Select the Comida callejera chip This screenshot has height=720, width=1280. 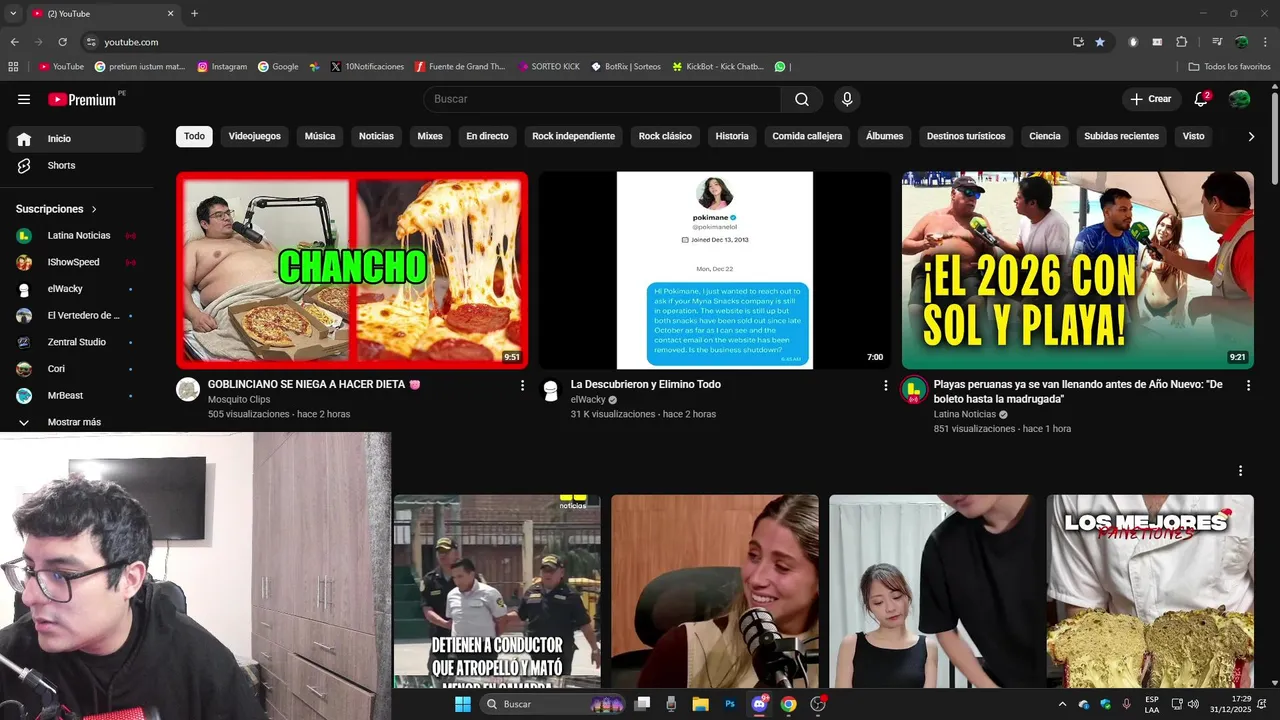(807, 136)
